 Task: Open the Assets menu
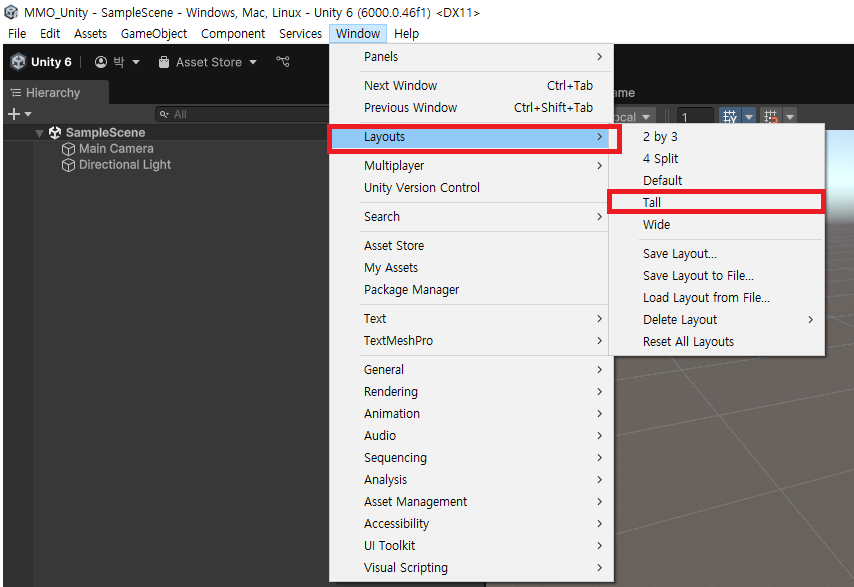90,34
